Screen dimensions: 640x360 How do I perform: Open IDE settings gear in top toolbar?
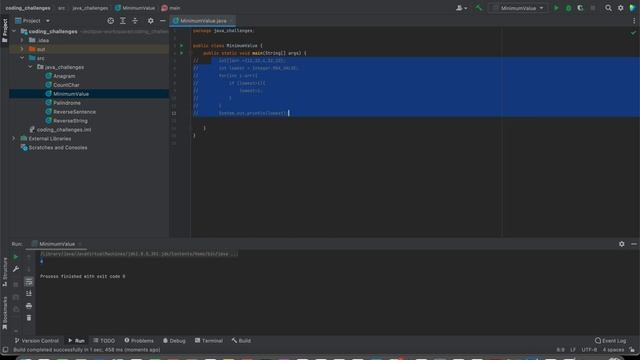click(620, 8)
